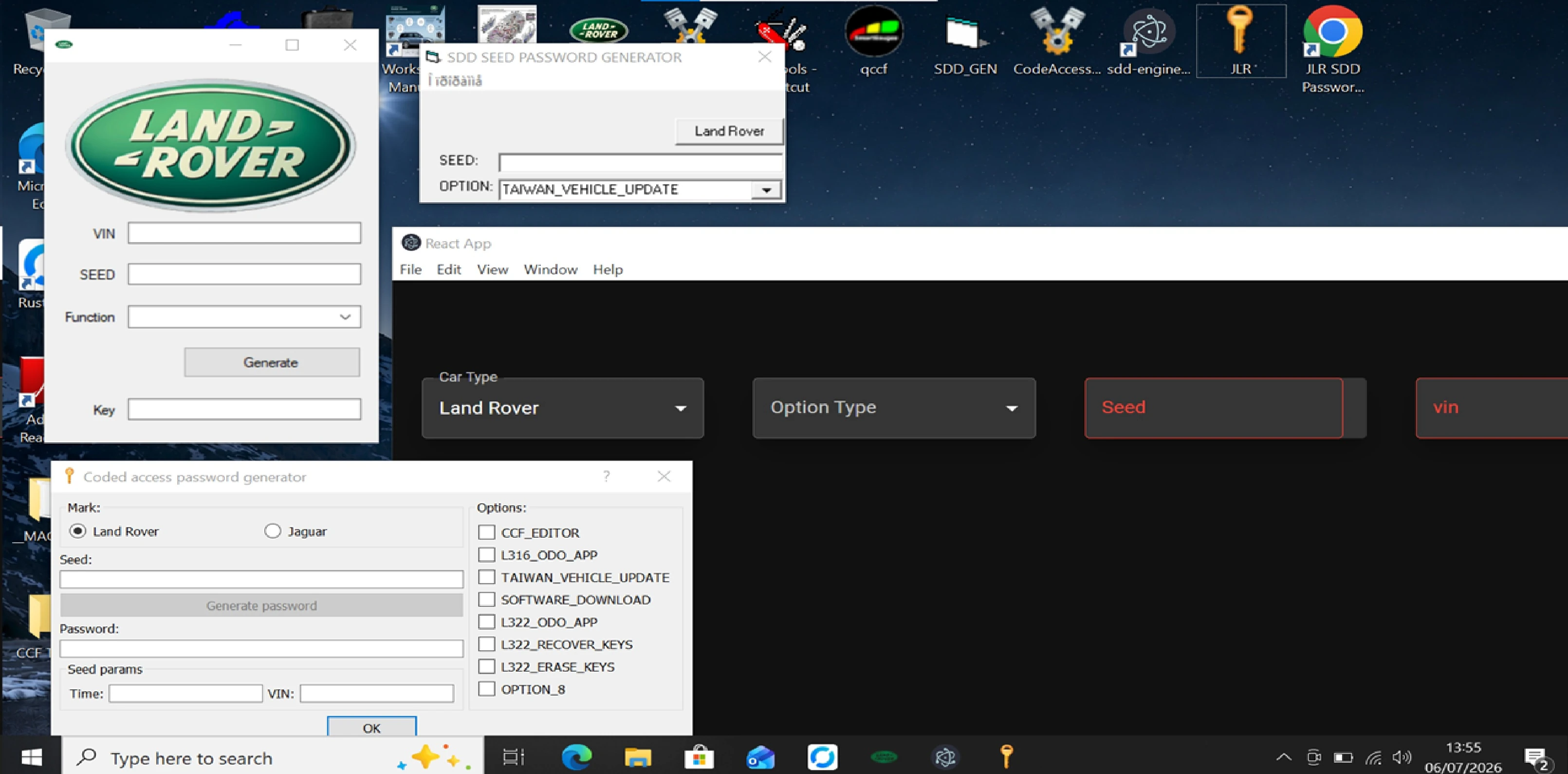Image resolution: width=1568 pixels, height=774 pixels.
Task: Open Task View in the taskbar
Action: (x=513, y=757)
